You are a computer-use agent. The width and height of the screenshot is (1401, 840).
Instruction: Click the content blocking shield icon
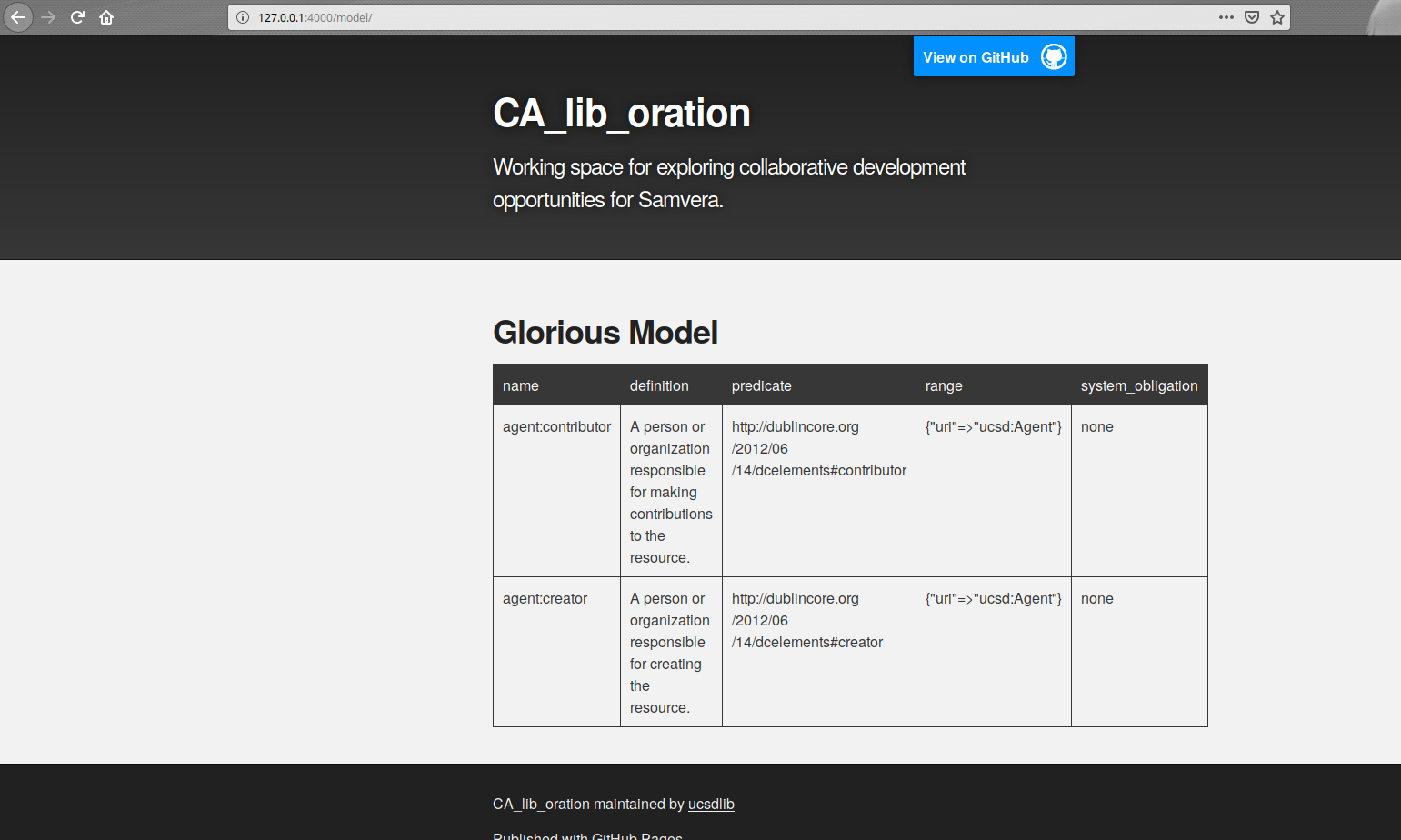1252,16
